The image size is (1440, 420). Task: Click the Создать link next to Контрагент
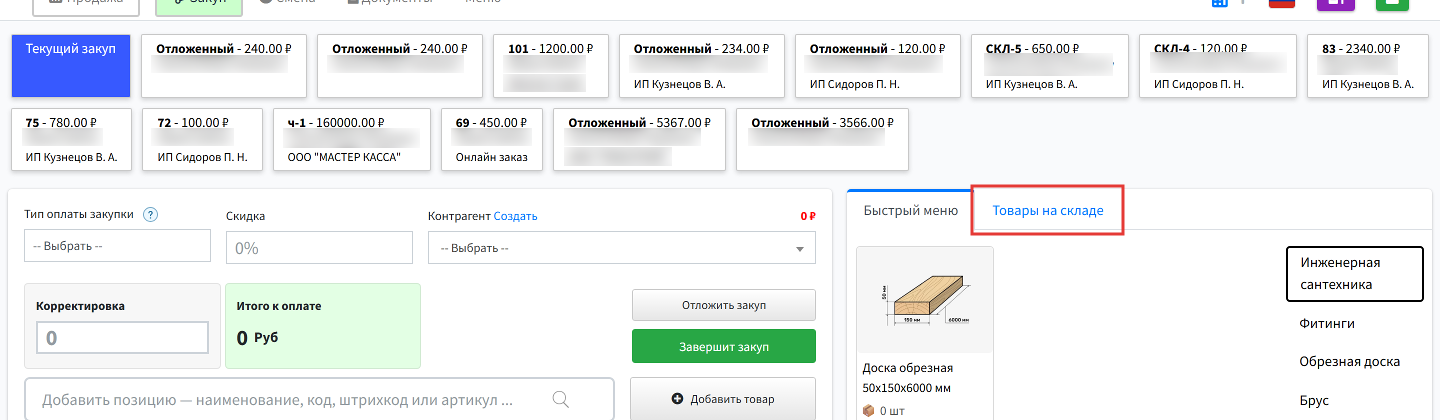516,216
